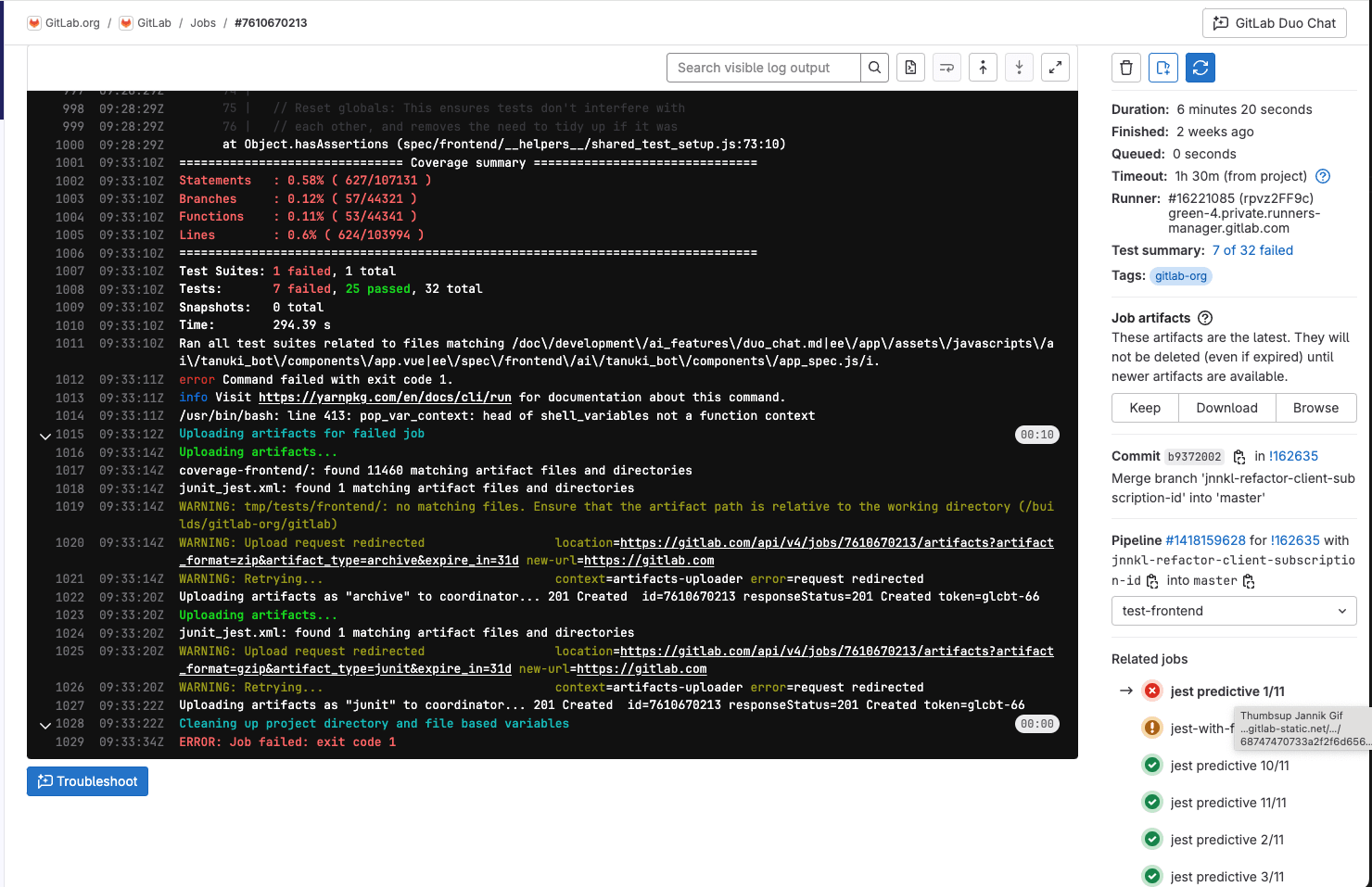Toggle log line wrapping icon
The image size is (1372, 887).
(x=946, y=68)
